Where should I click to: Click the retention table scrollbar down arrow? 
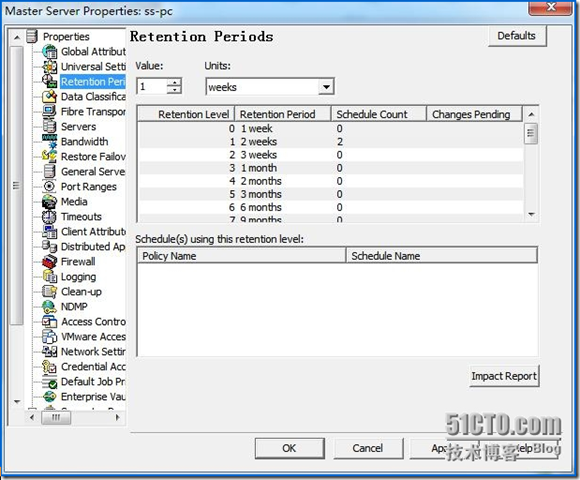[x=532, y=214]
